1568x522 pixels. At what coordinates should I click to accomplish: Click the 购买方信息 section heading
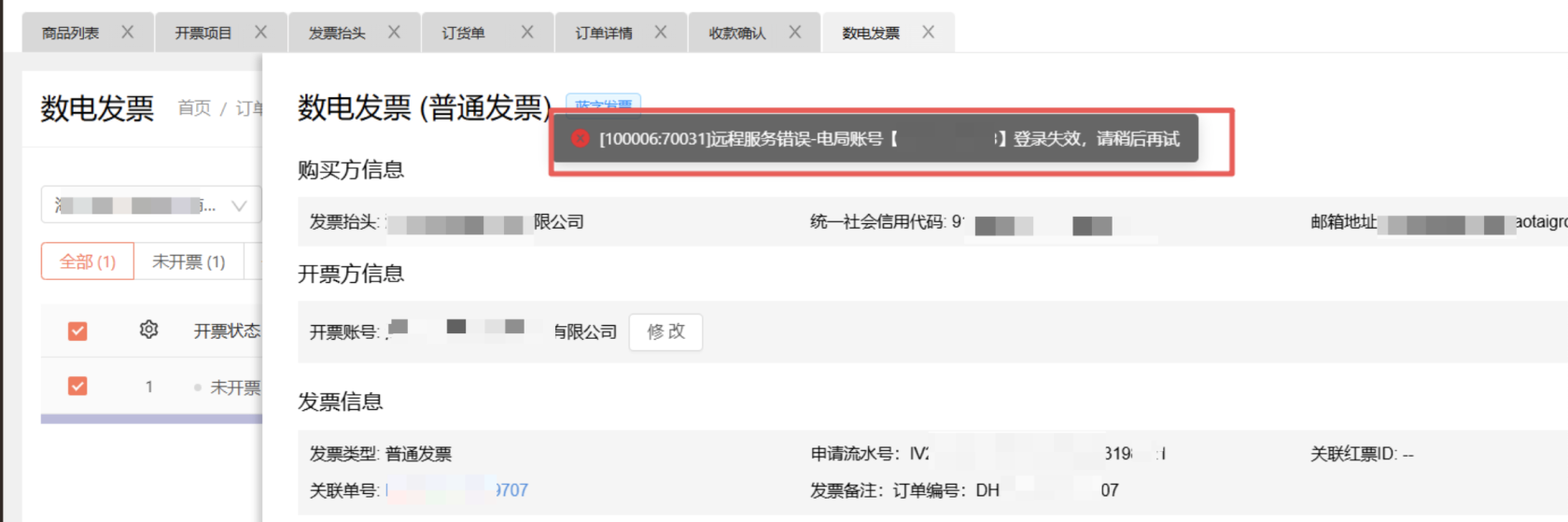(x=351, y=170)
